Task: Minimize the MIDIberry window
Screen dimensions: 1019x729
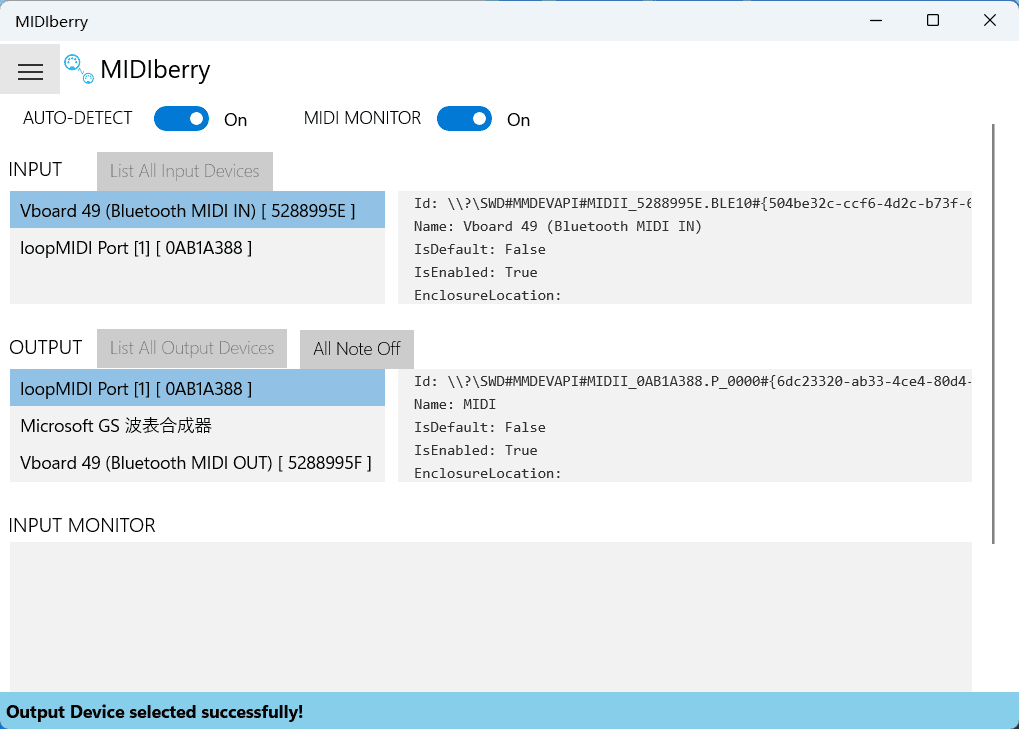Action: 875,20
